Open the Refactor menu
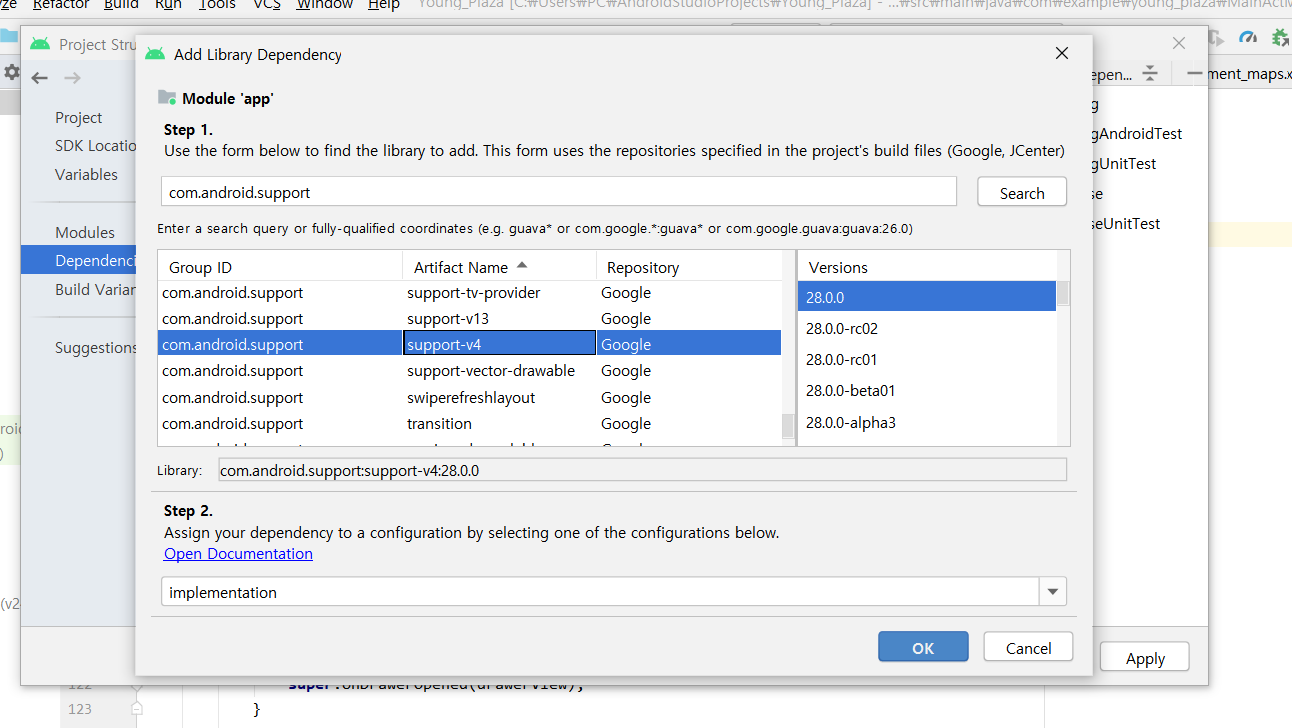The image size is (1292, 728). tap(60, 5)
